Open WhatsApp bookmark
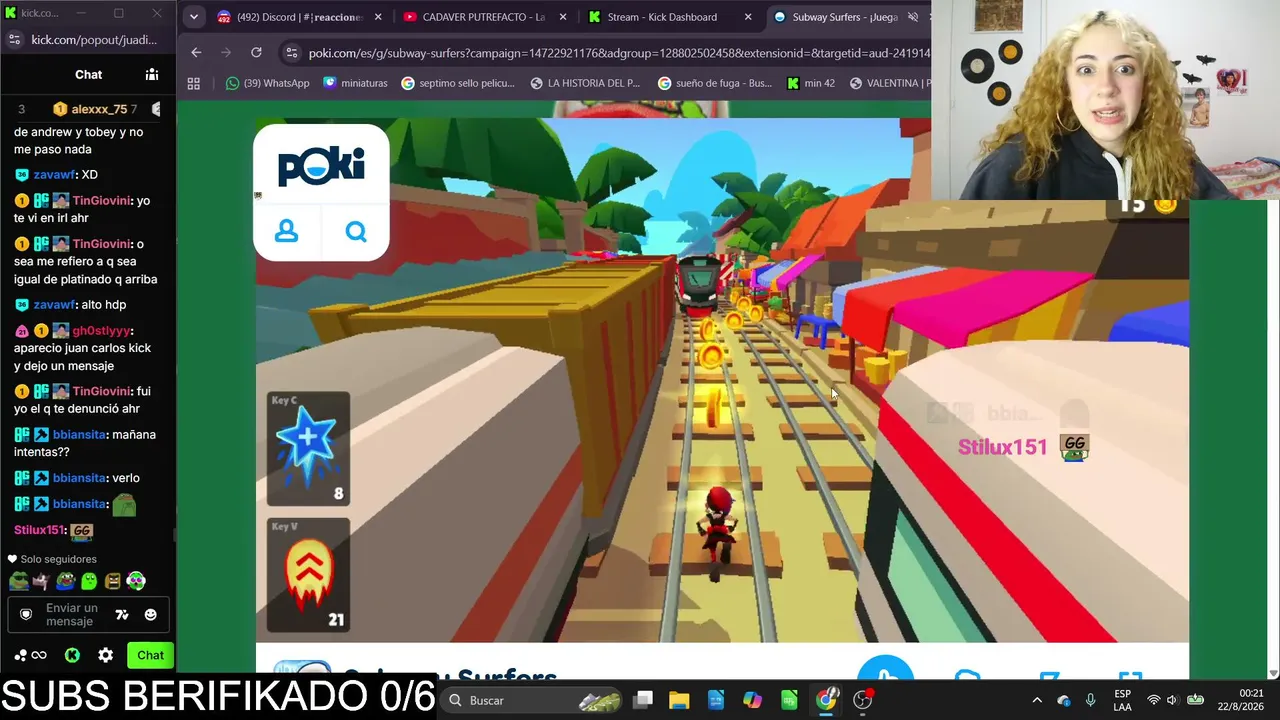The height and width of the screenshot is (720, 1280). tap(267, 83)
